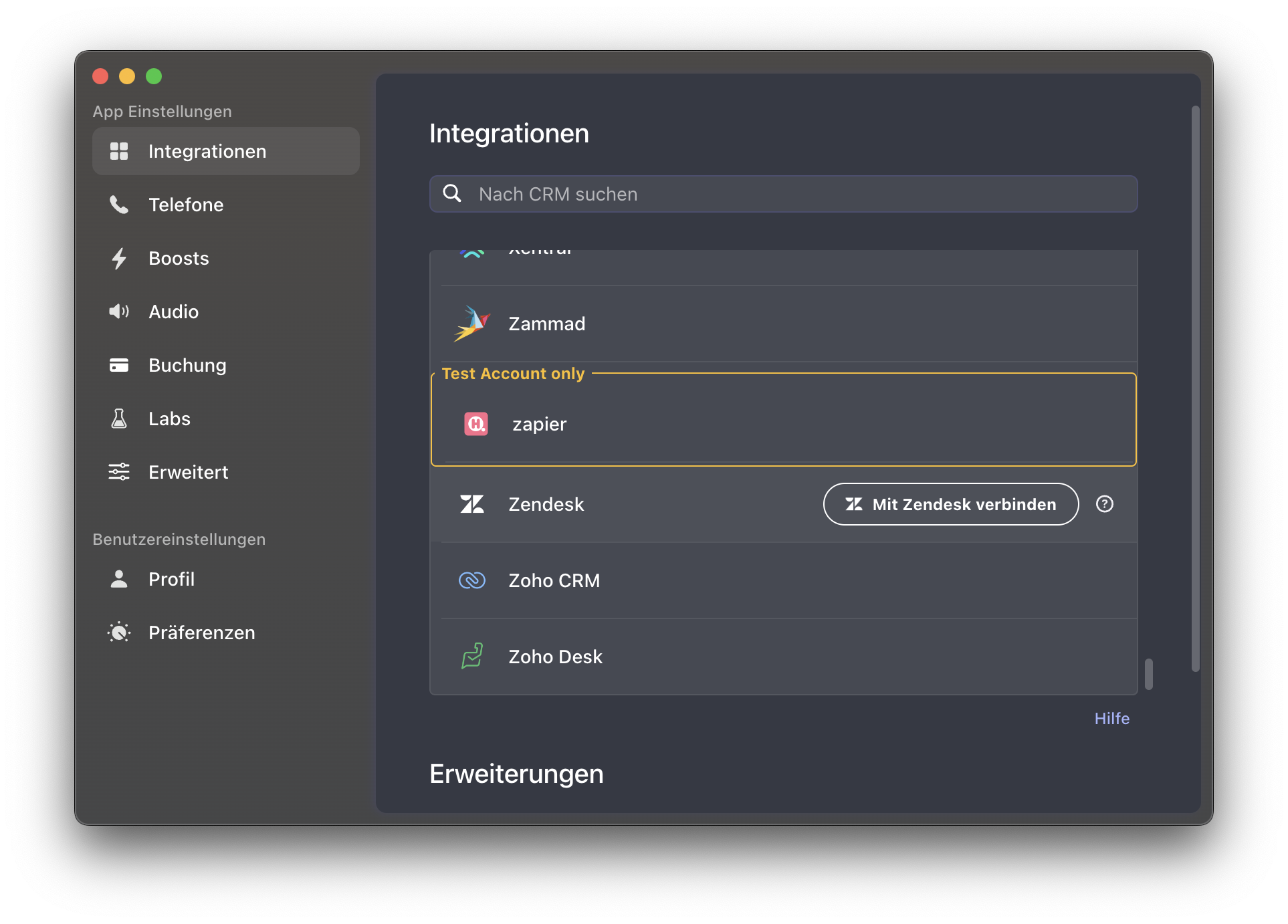Screen dimensions: 1288x924
Task: Click the Zendesk help question-mark icon
Action: [x=1105, y=504]
